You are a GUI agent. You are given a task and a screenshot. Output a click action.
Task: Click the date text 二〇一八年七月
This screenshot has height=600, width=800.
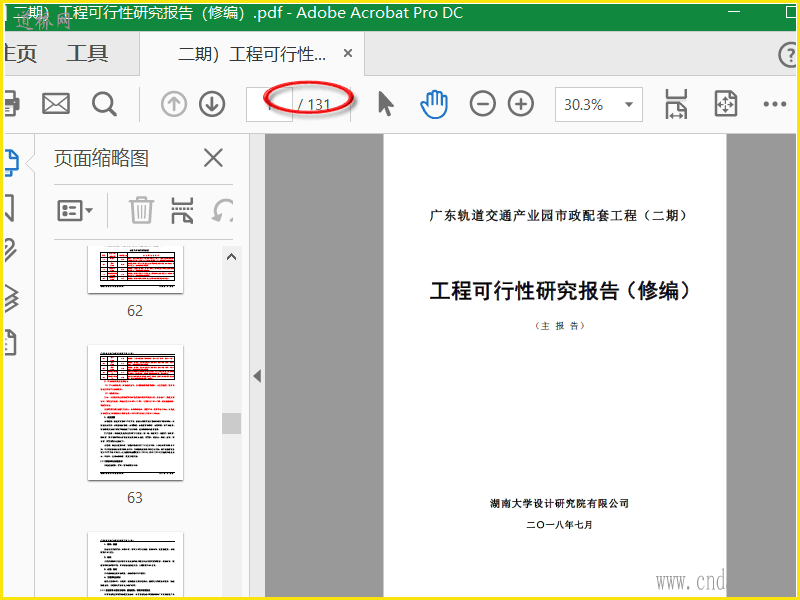coord(559,524)
